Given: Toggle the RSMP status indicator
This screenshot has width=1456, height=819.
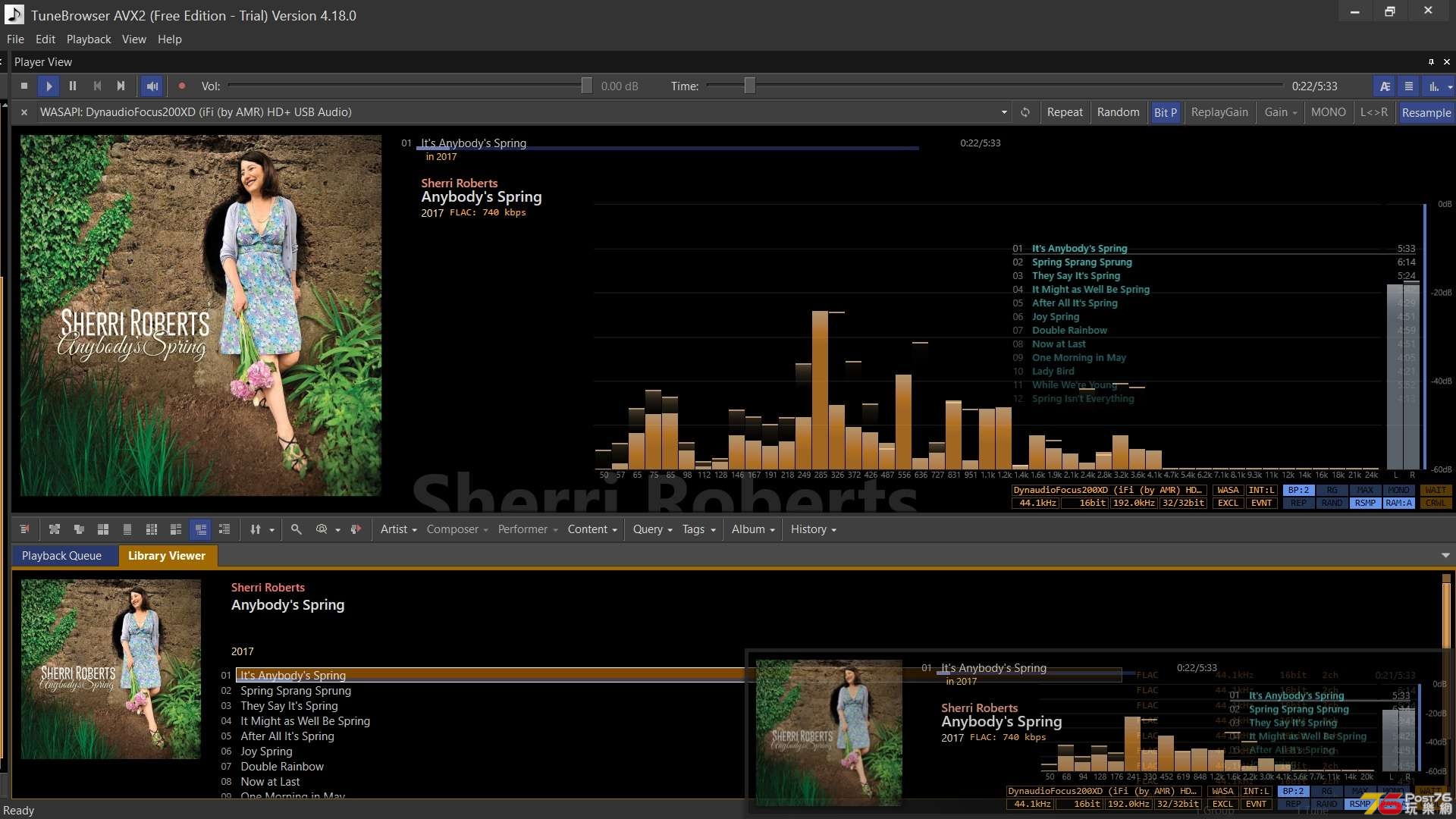Looking at the screenshot, I should coord(1365,503).
